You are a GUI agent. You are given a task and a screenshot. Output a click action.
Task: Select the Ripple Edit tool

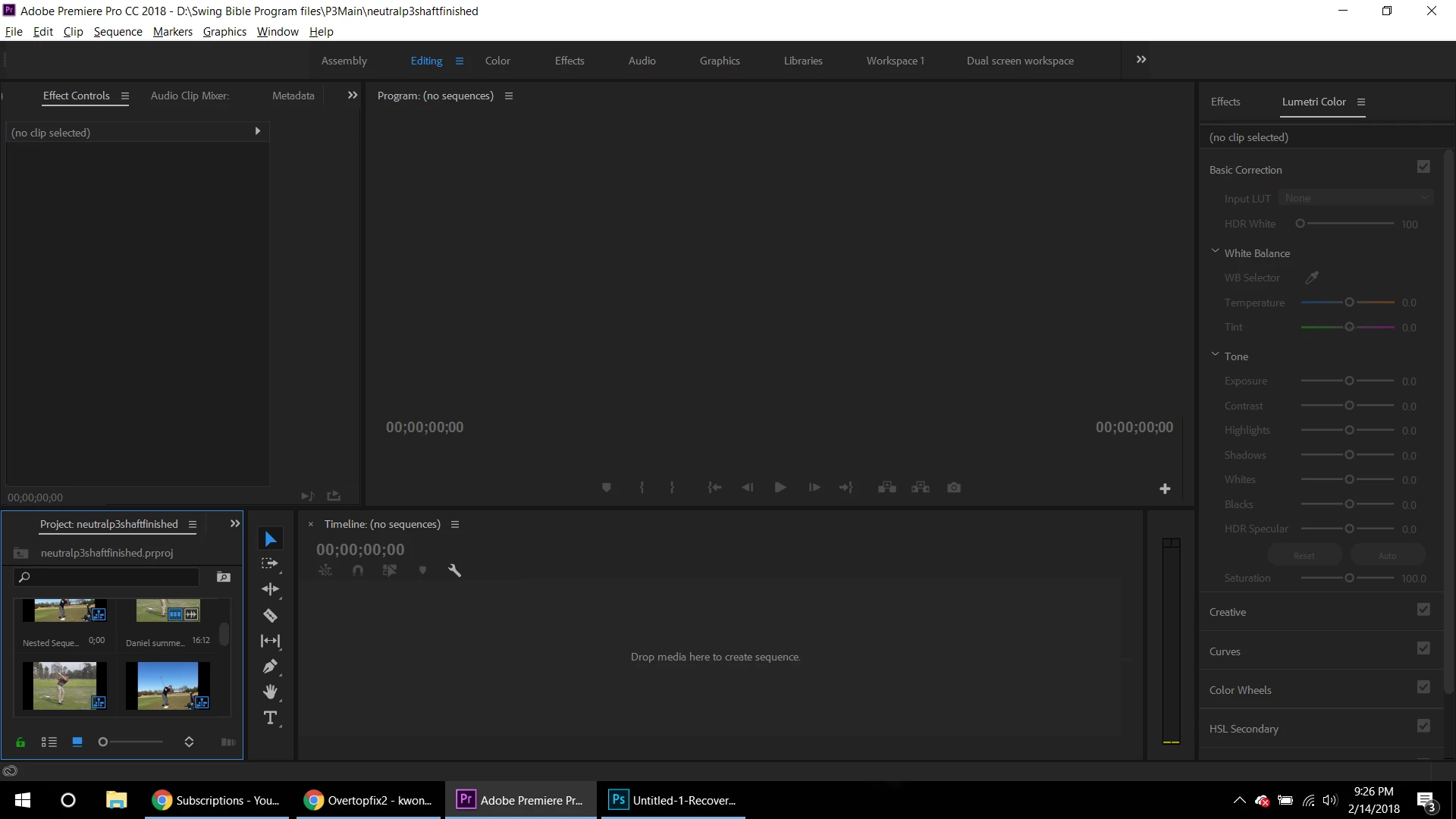pos(270,589)
